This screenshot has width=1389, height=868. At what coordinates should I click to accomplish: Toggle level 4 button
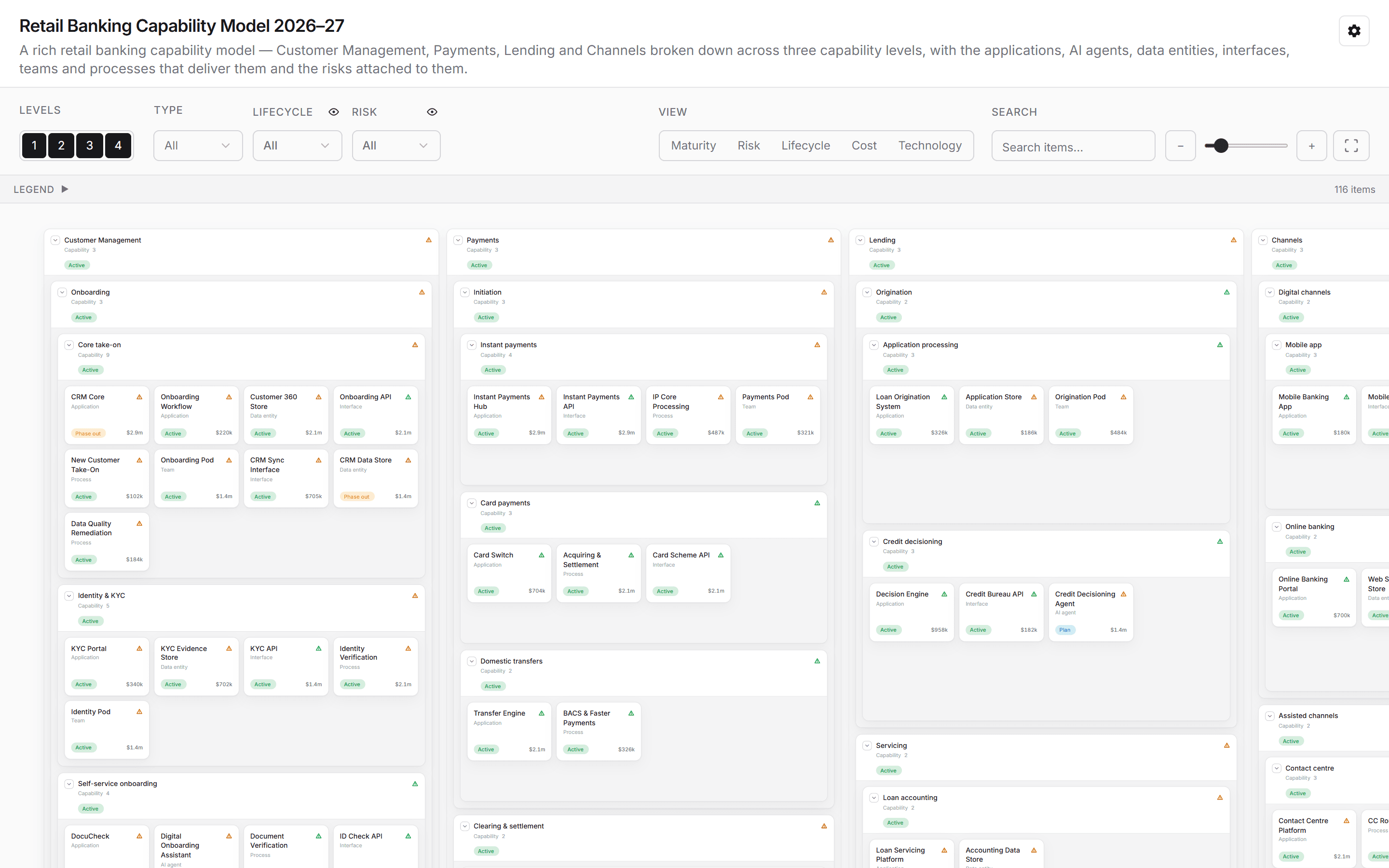pos(118,146)
